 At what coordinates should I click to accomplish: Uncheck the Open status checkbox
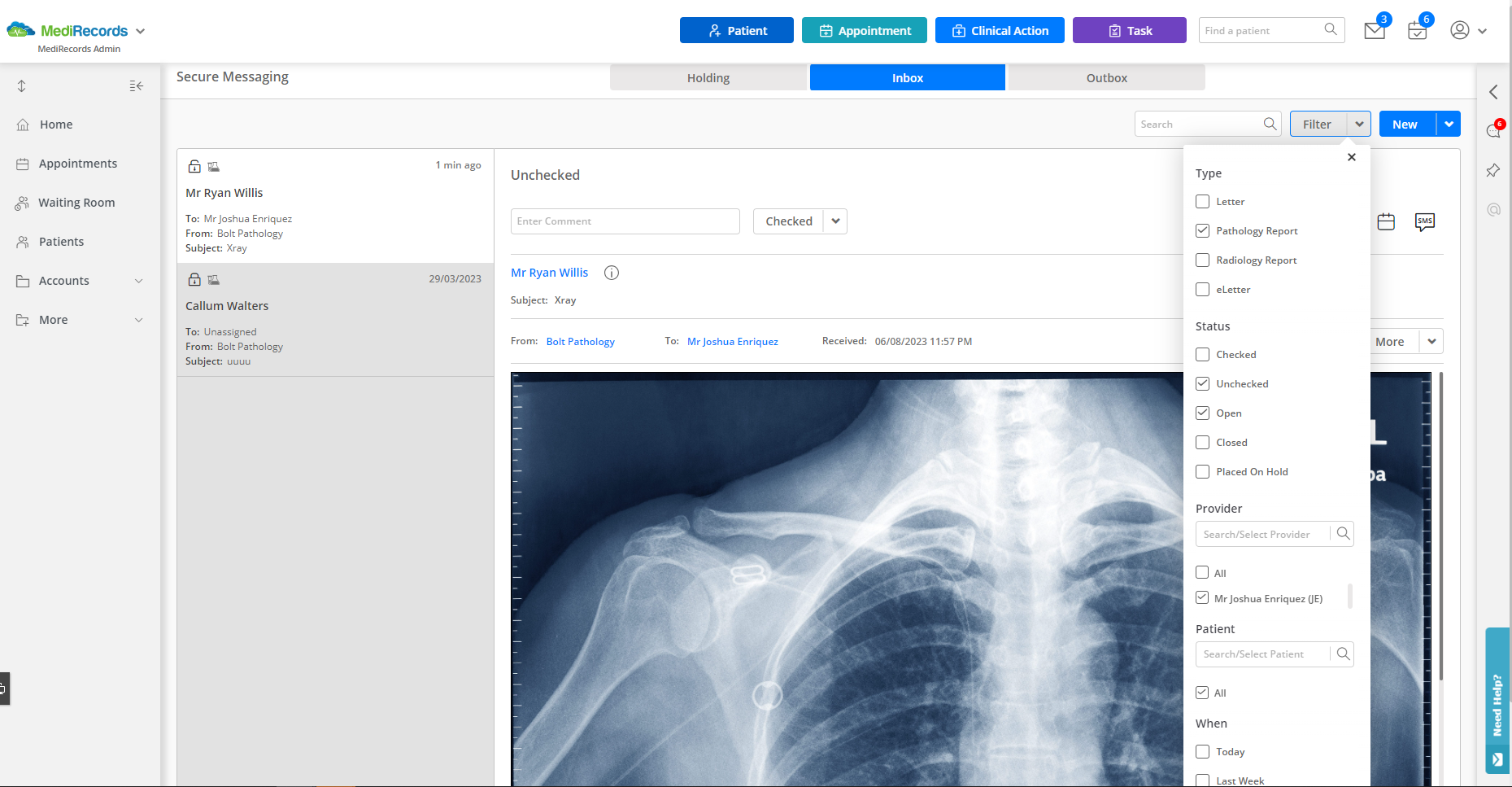1202,413
